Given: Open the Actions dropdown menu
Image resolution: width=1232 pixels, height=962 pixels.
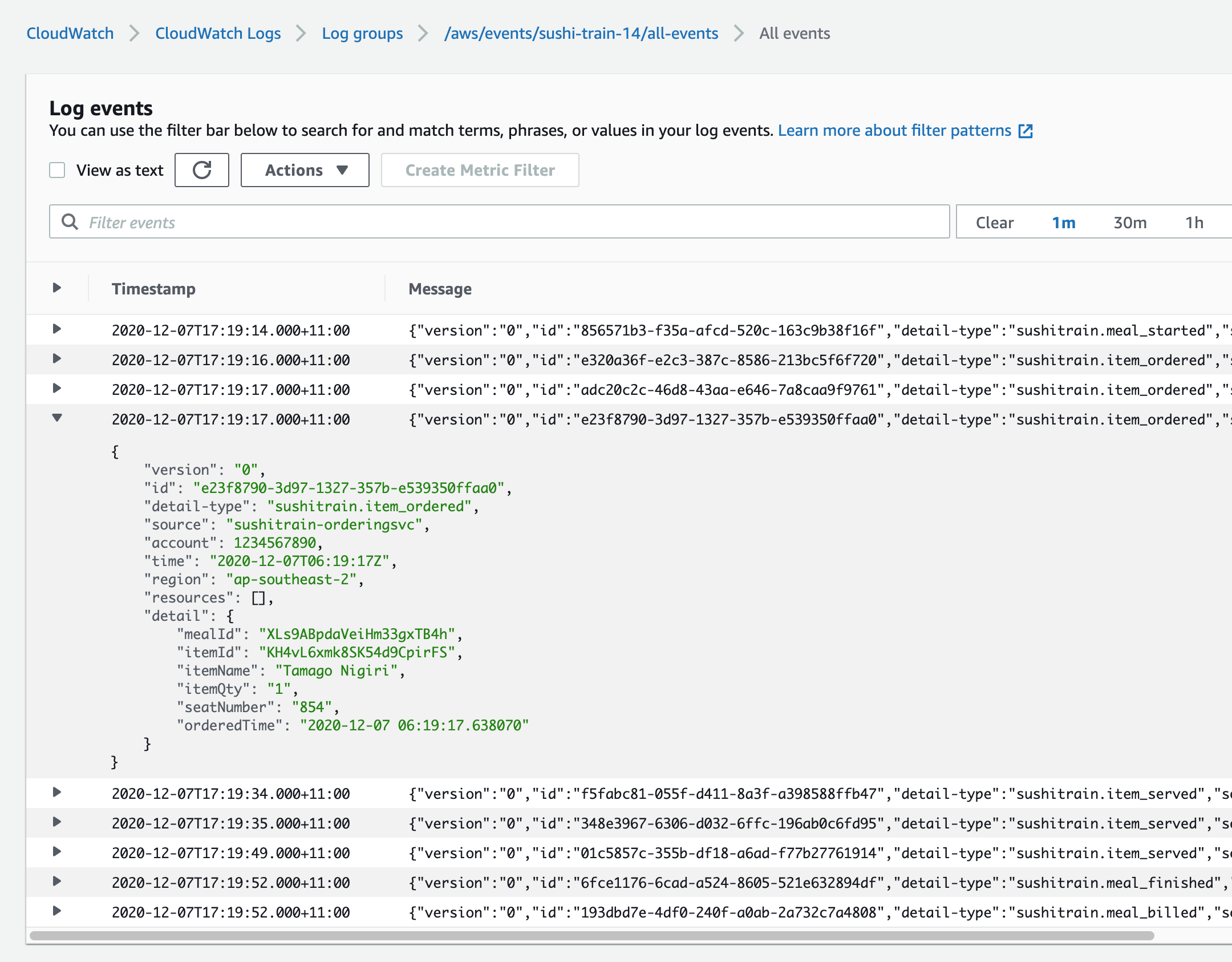Looking at the screenshot, I should tap(305, 170).
